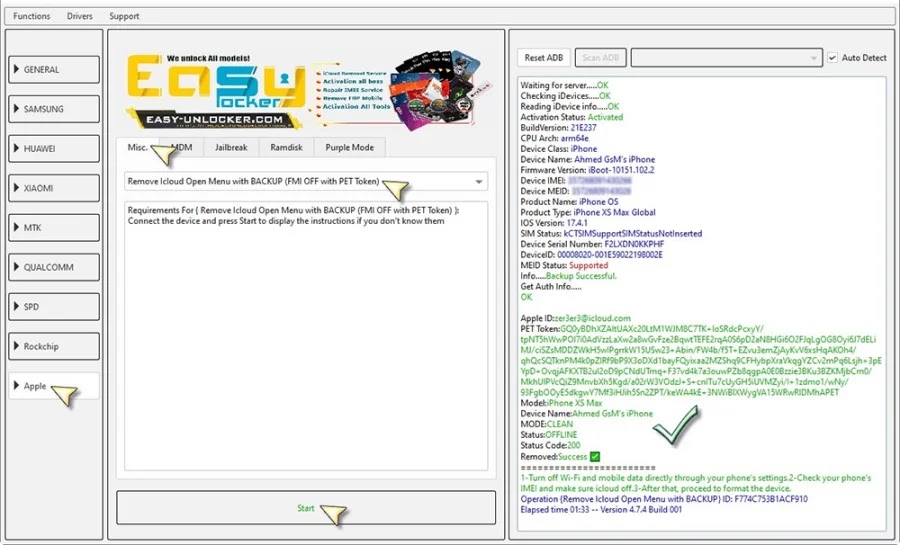
Task: Click the MEID Status Supported line
Action: click(564, 266)
